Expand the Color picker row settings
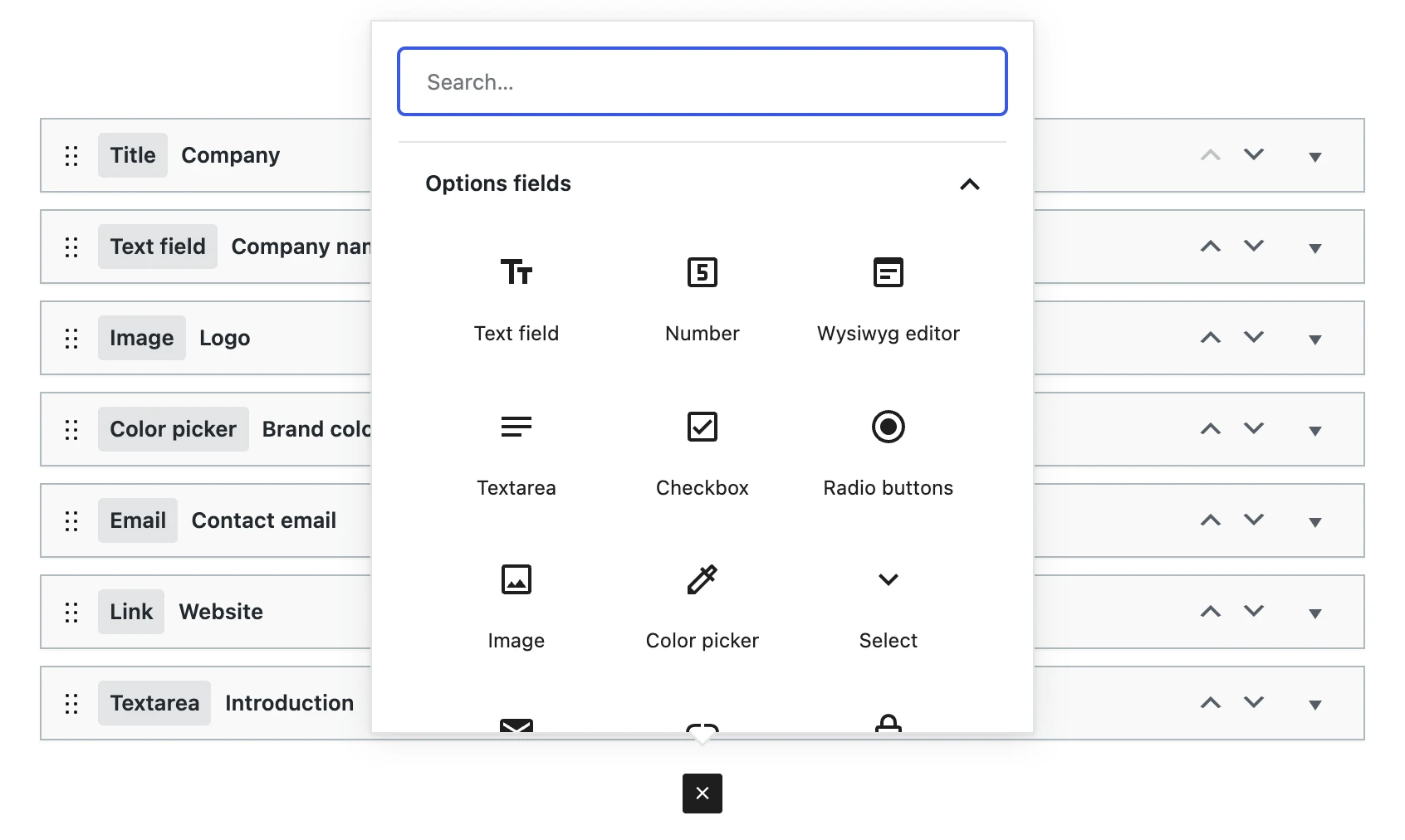Viewport: 1405px width, 840px height. pos(1315,431)
